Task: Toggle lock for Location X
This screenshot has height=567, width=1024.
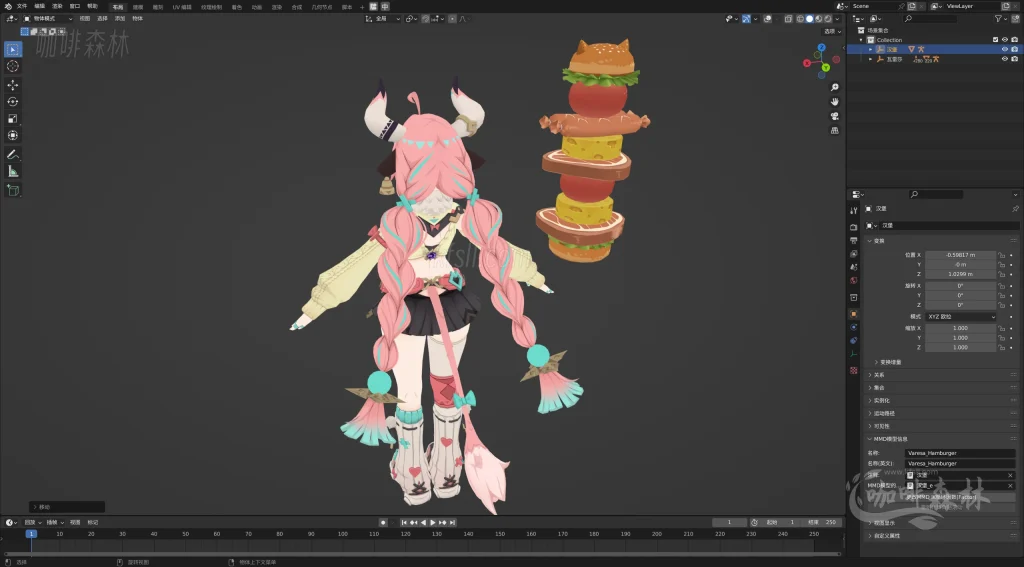Action: click(1001, 255)
